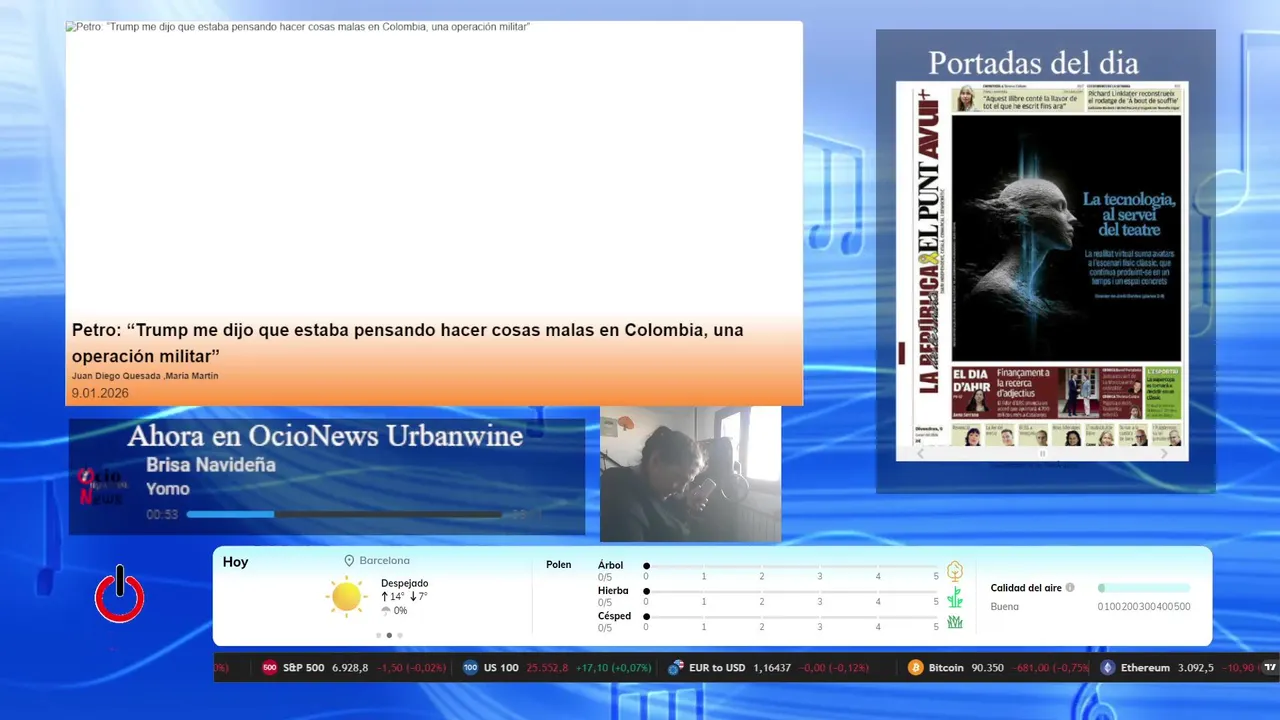Open the air quality info icon

point(1070,588)
